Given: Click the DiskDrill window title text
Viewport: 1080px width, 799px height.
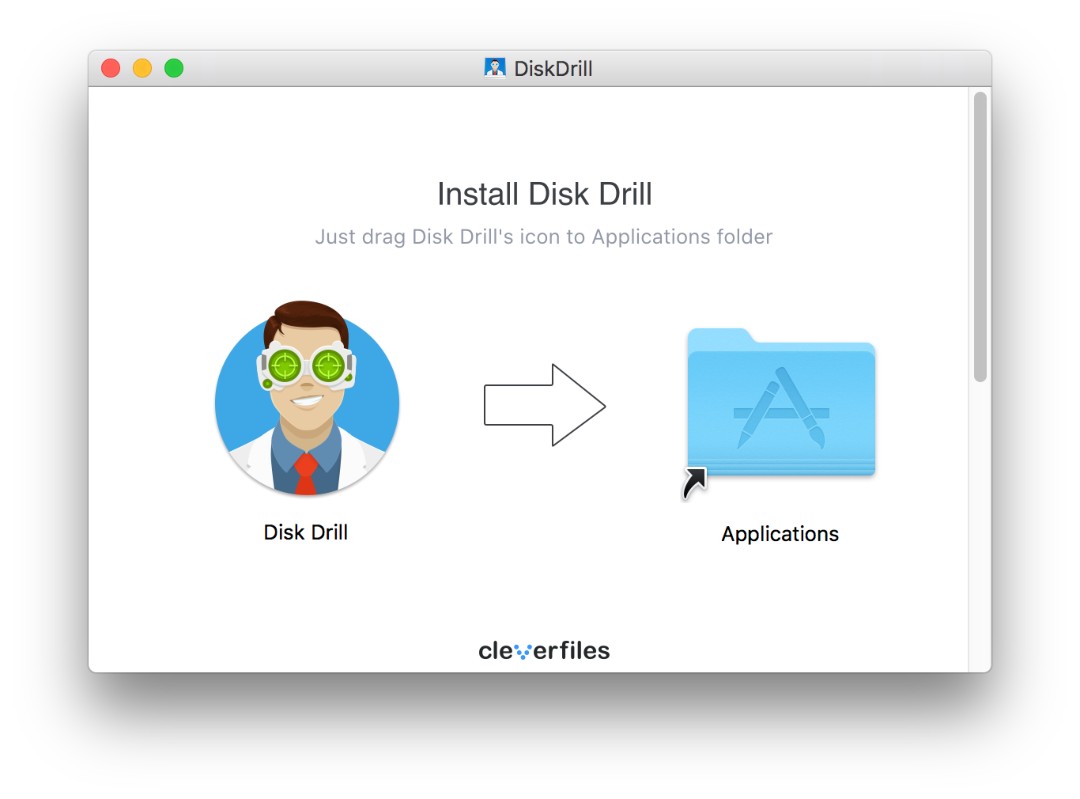Looking at the screenshot, I should pos(553,69).
